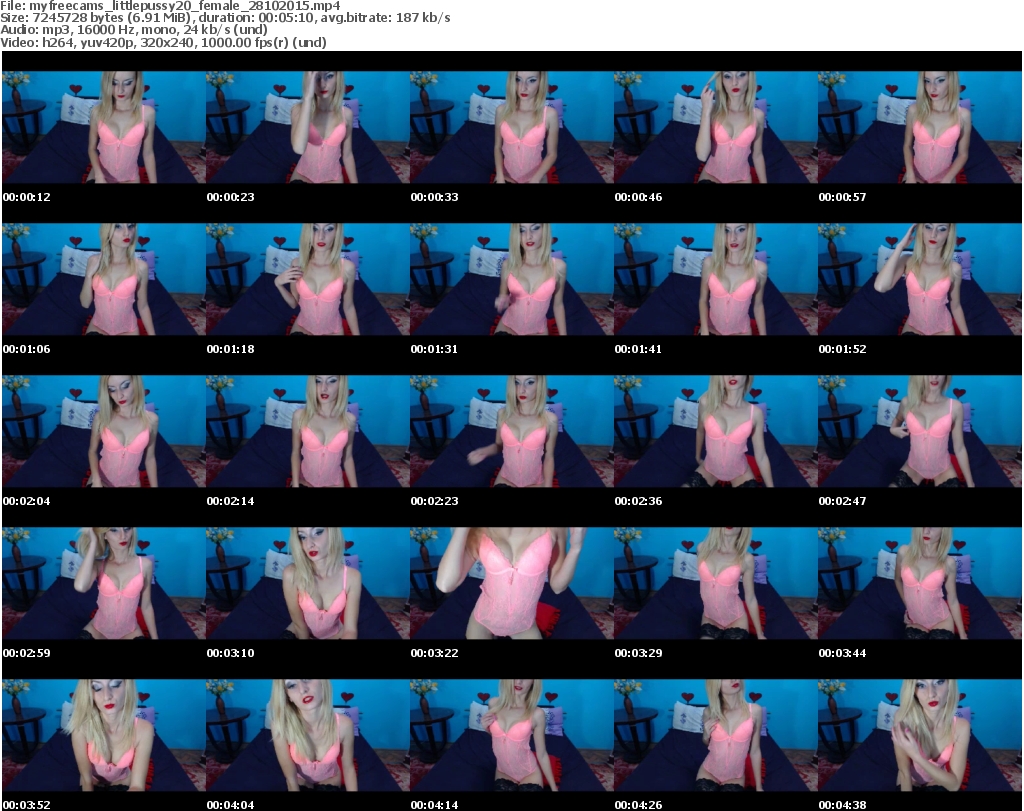
Task: Click the timestamp label "00:00:12"
Action: [x=27, y=197]
